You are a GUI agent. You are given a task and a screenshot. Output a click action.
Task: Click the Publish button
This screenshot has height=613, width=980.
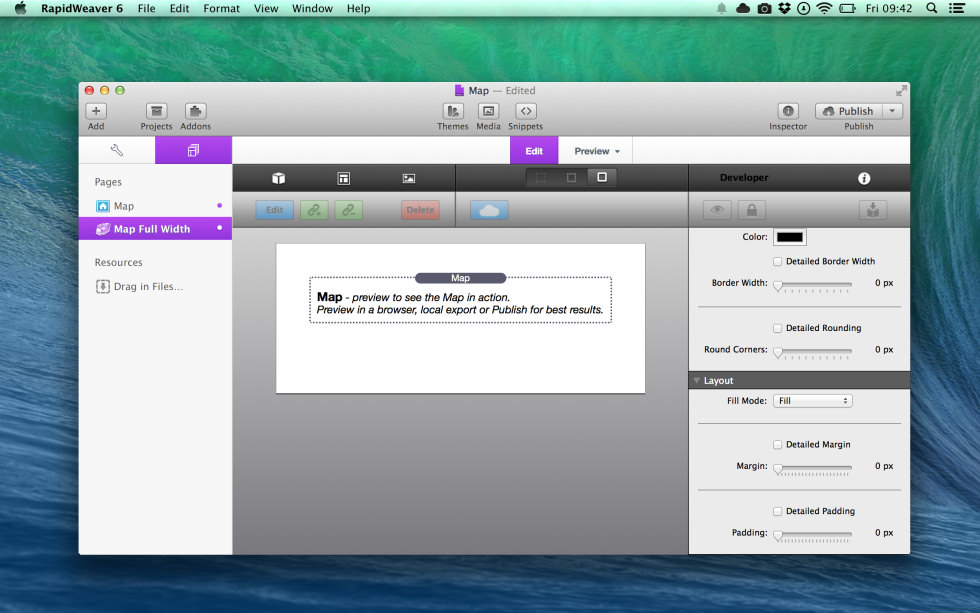pos(849,111)
